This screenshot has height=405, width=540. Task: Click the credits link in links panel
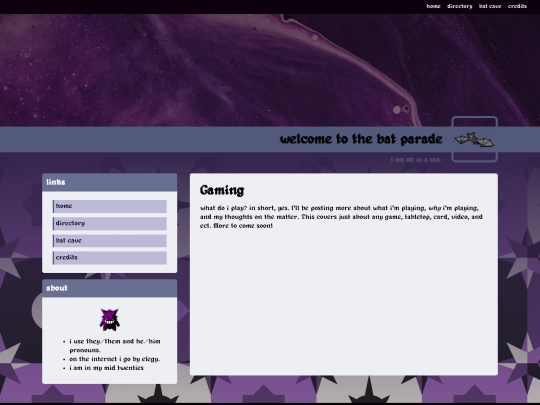point(110,258)
